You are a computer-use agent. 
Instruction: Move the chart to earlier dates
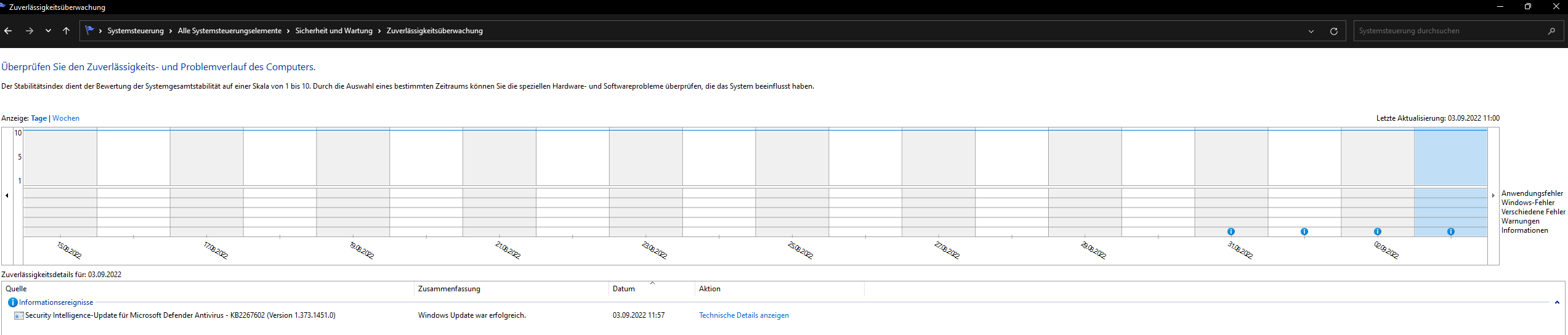point(7,195)
